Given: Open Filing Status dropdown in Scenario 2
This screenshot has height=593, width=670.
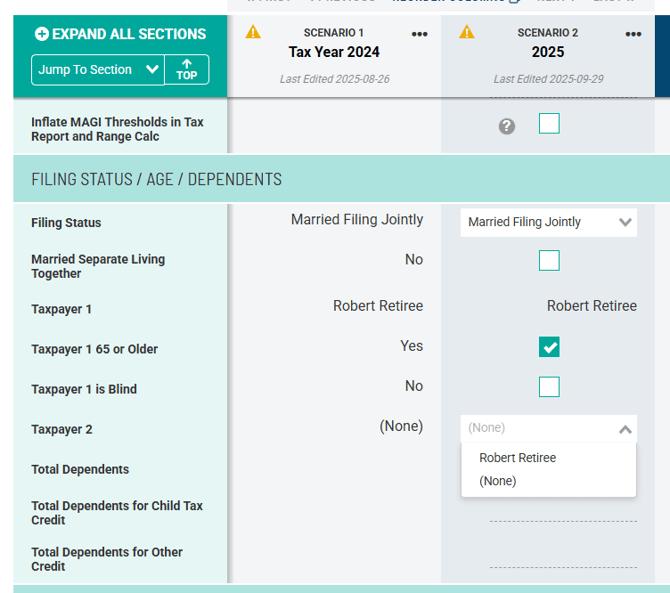Looking at the screenshot, I should (548, 222).
